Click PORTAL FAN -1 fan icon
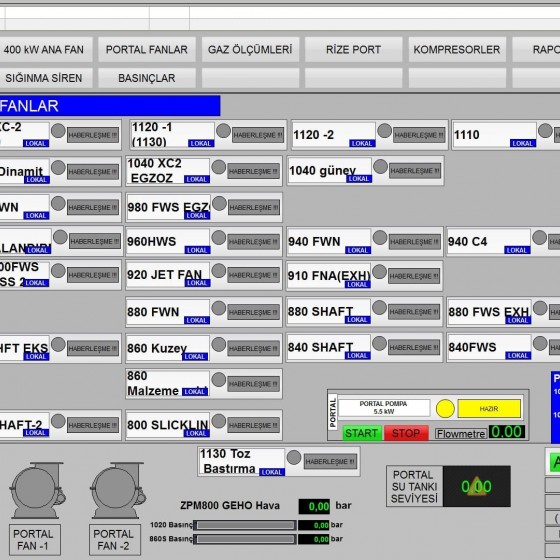This screenshot has height=560, width=560. tap(37, 490)
